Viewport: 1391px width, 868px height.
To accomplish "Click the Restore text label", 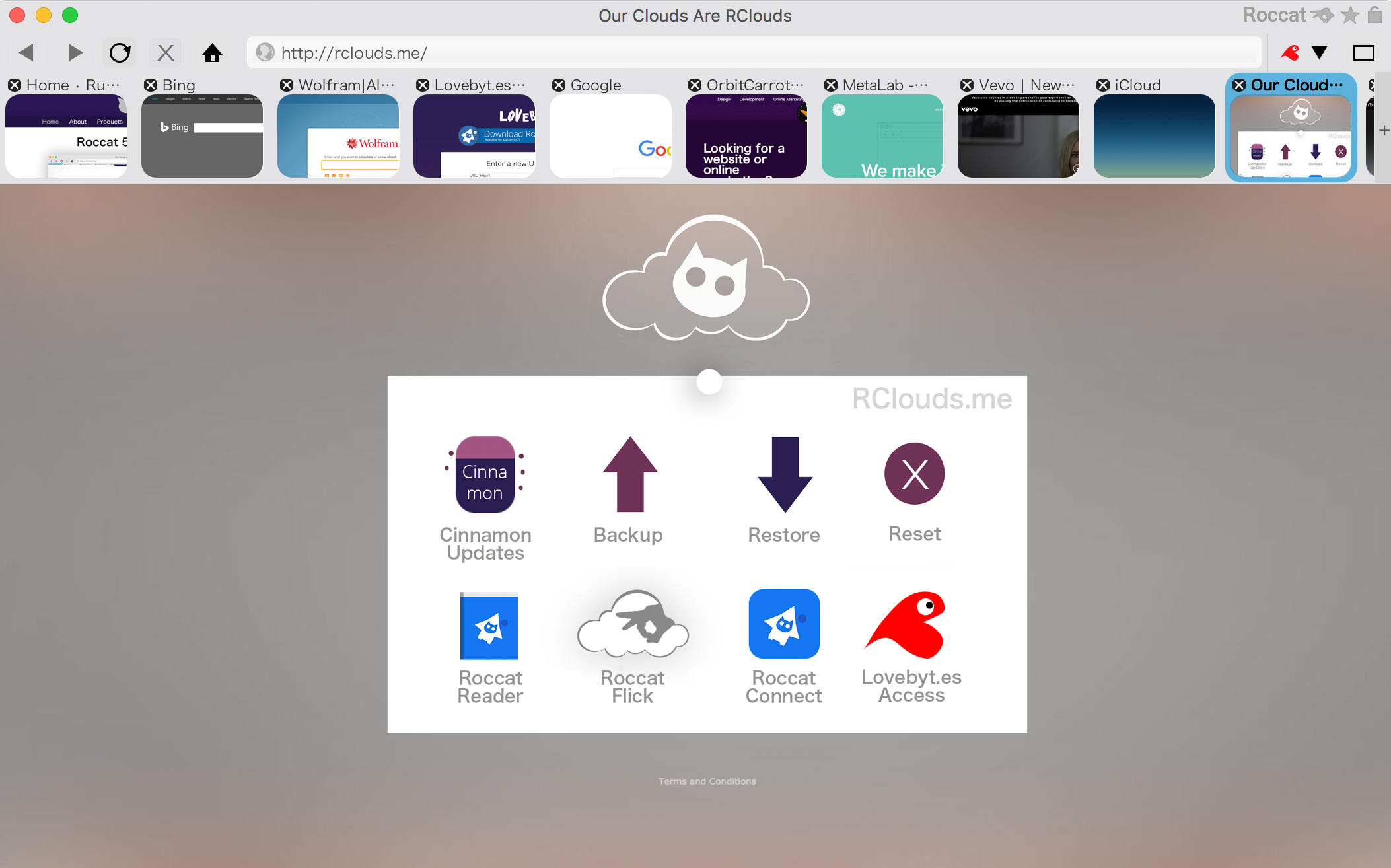I will click(784, 534).
